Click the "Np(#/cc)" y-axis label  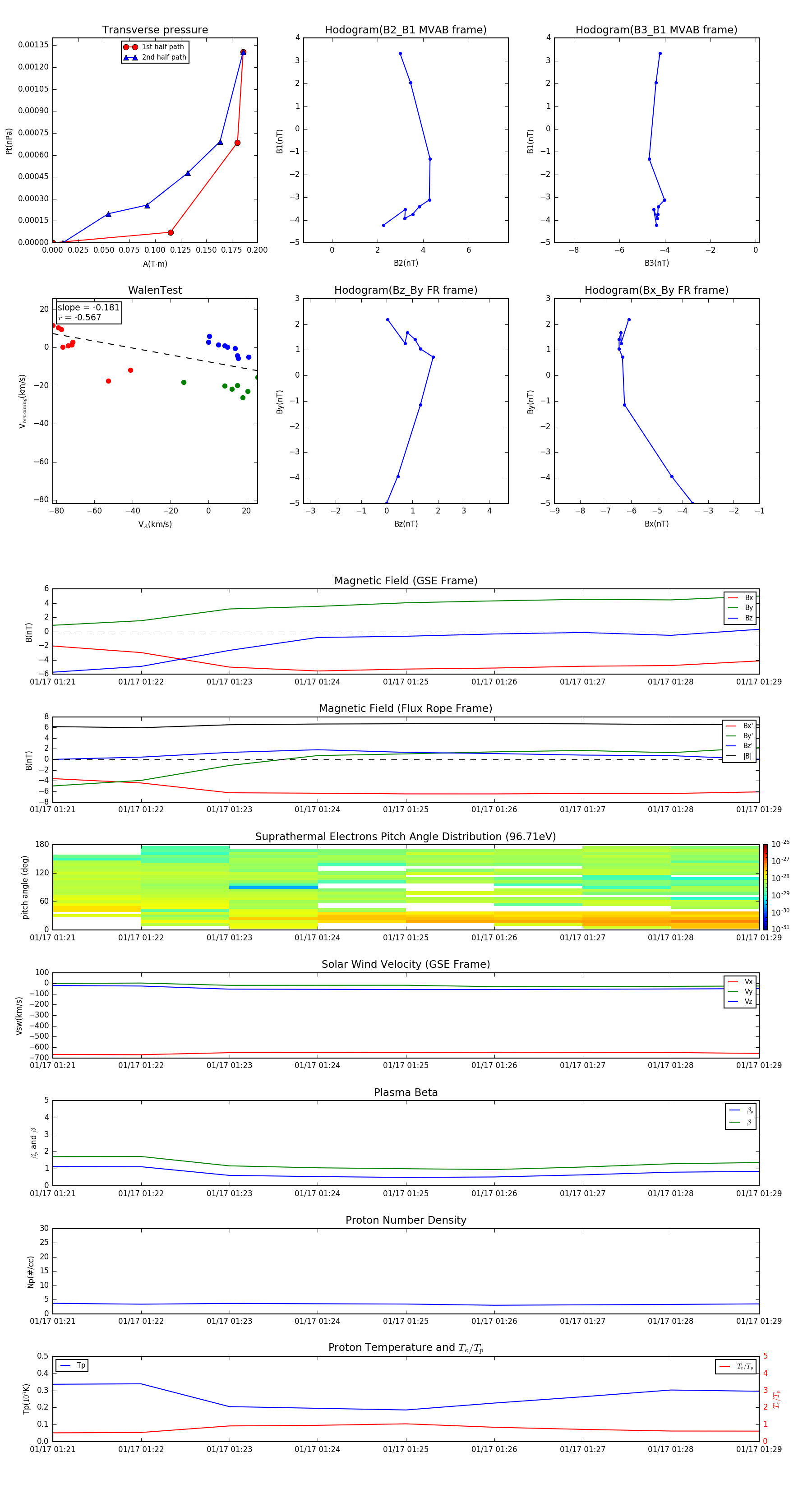click(x=31, y=1272)
